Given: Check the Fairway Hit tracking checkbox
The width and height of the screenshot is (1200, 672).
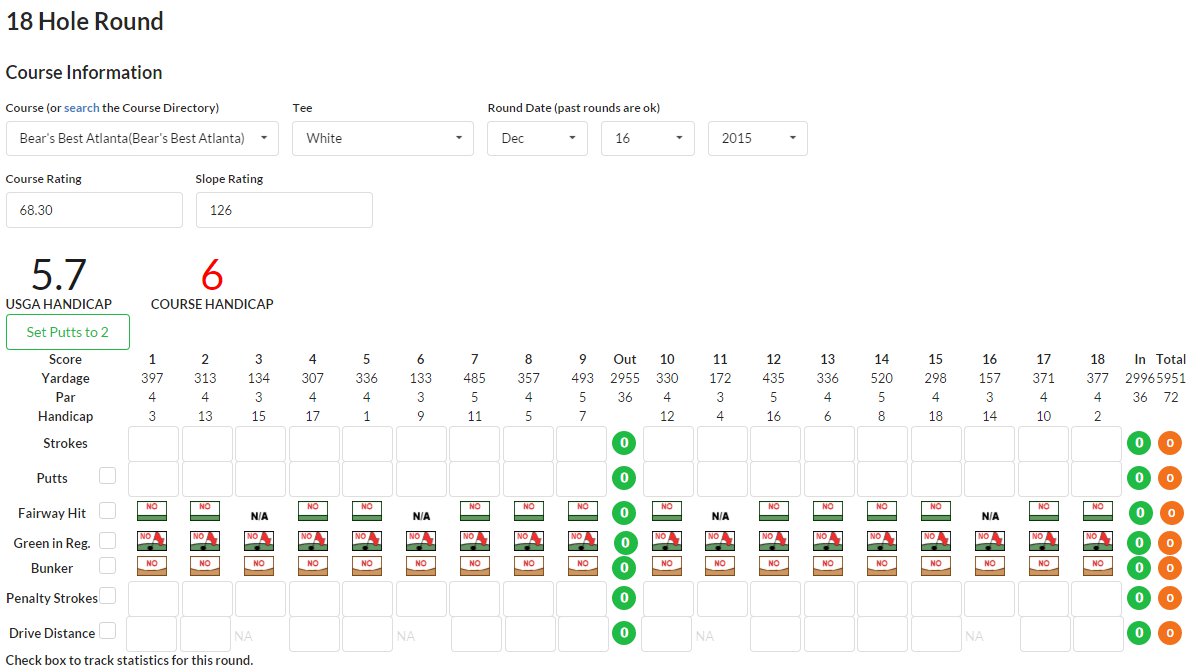Looking at the screenshot, I should [107, 511].
